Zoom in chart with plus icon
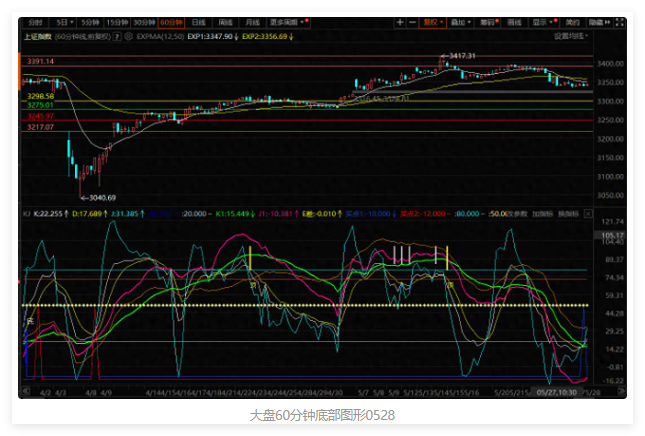The height and width of the screenshot is (436, 645). click(400, 22)
